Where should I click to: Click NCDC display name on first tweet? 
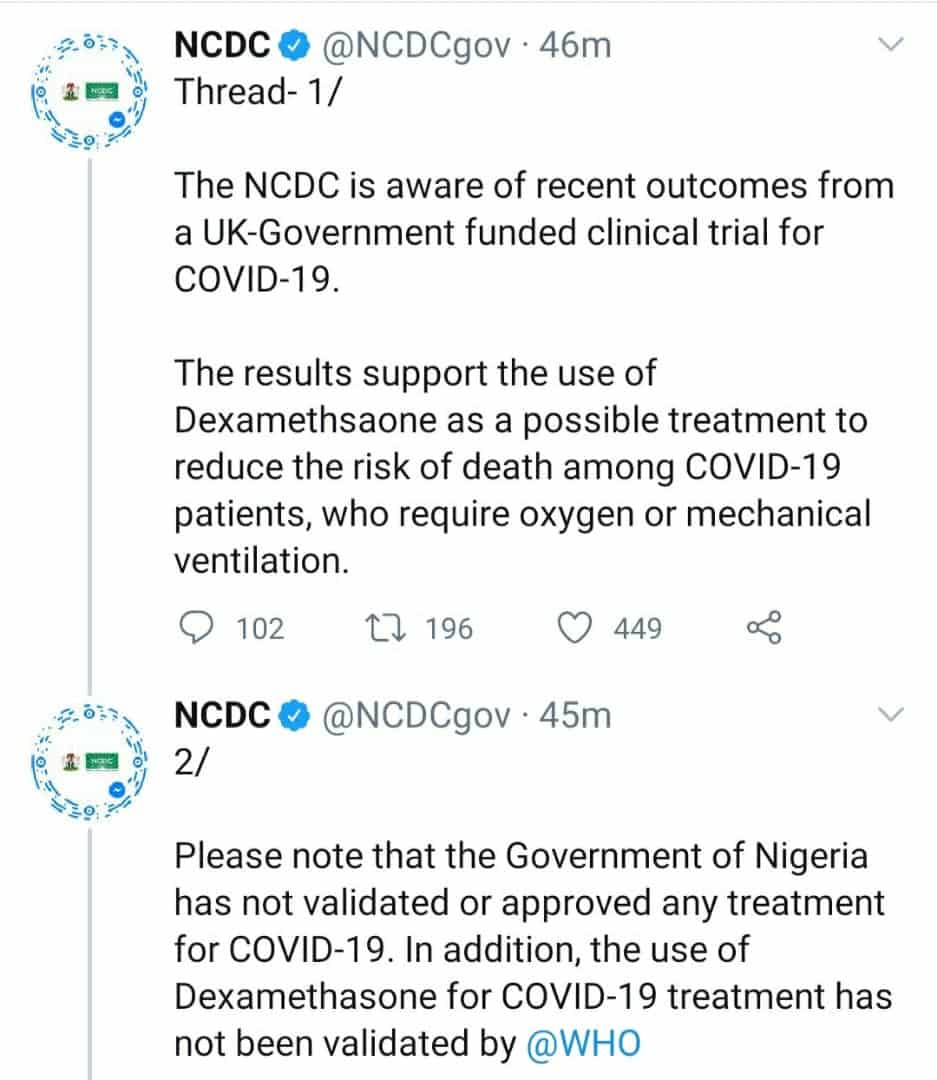223,45
